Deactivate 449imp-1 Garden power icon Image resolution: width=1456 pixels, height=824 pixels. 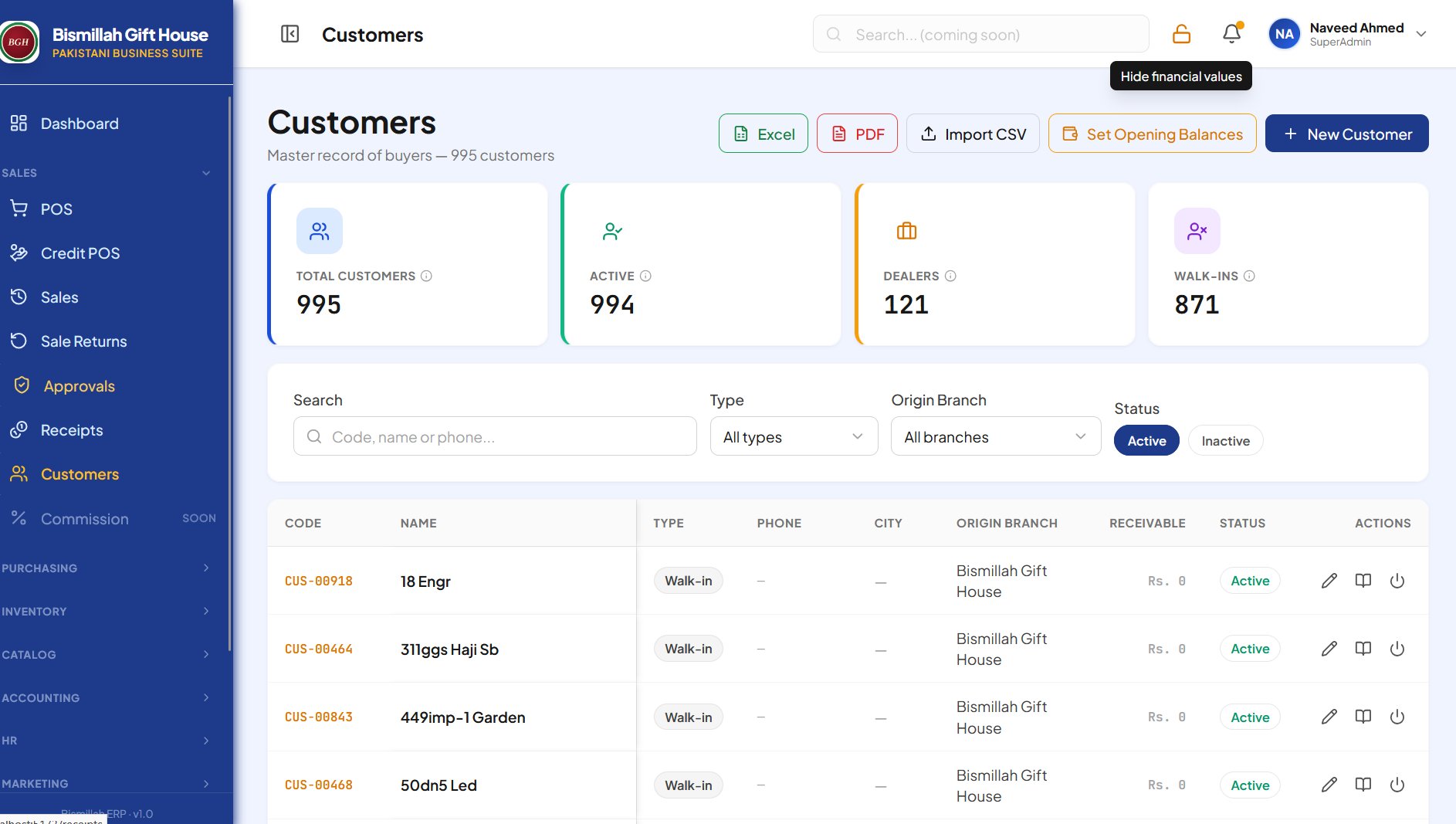pos(1397,717)
